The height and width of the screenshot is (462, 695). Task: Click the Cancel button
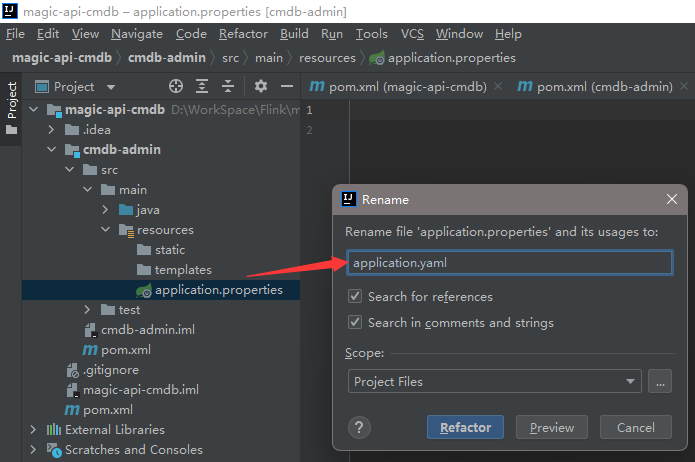(x=635, y=427)
